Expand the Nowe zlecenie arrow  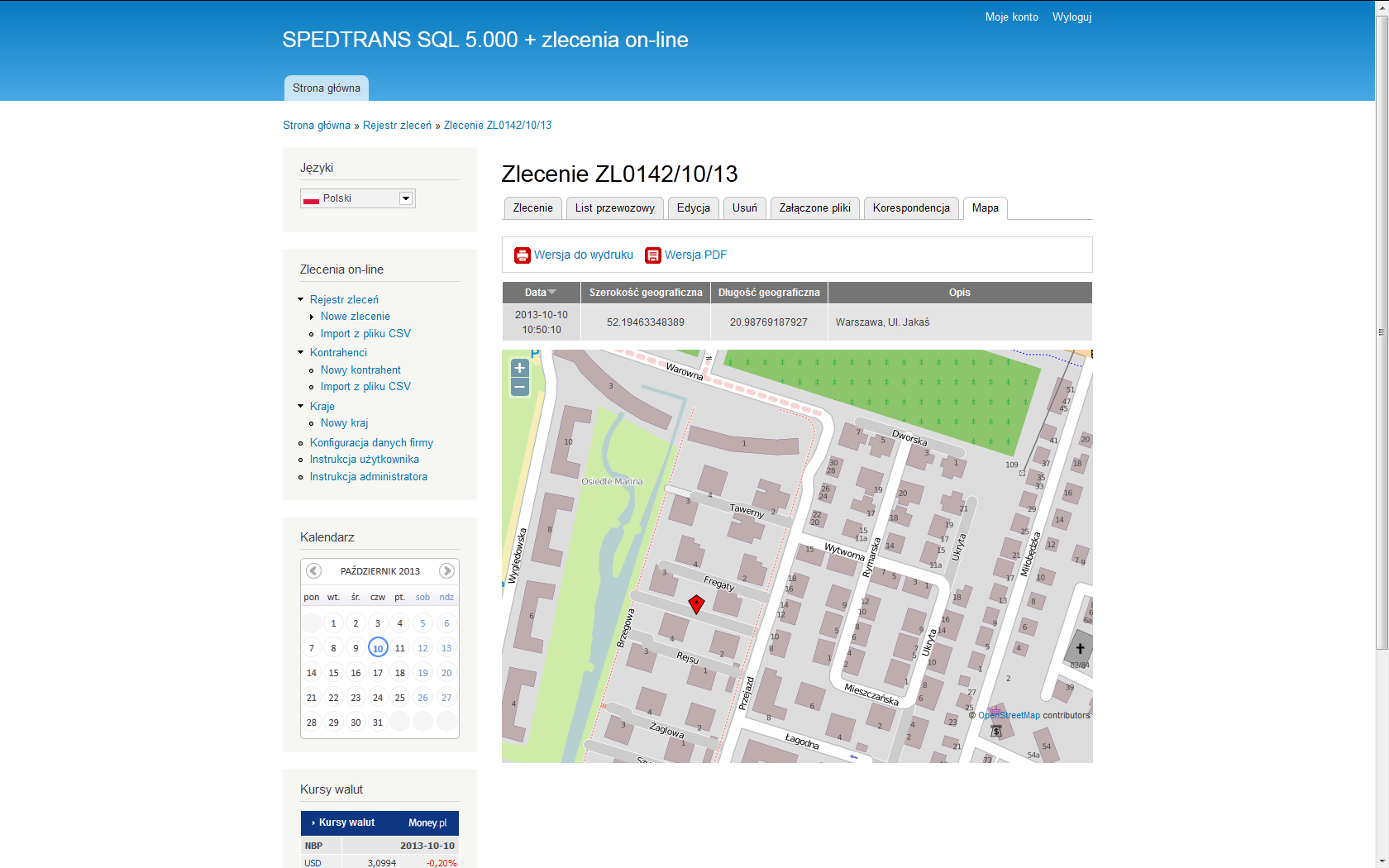click(x=312, y=317)
